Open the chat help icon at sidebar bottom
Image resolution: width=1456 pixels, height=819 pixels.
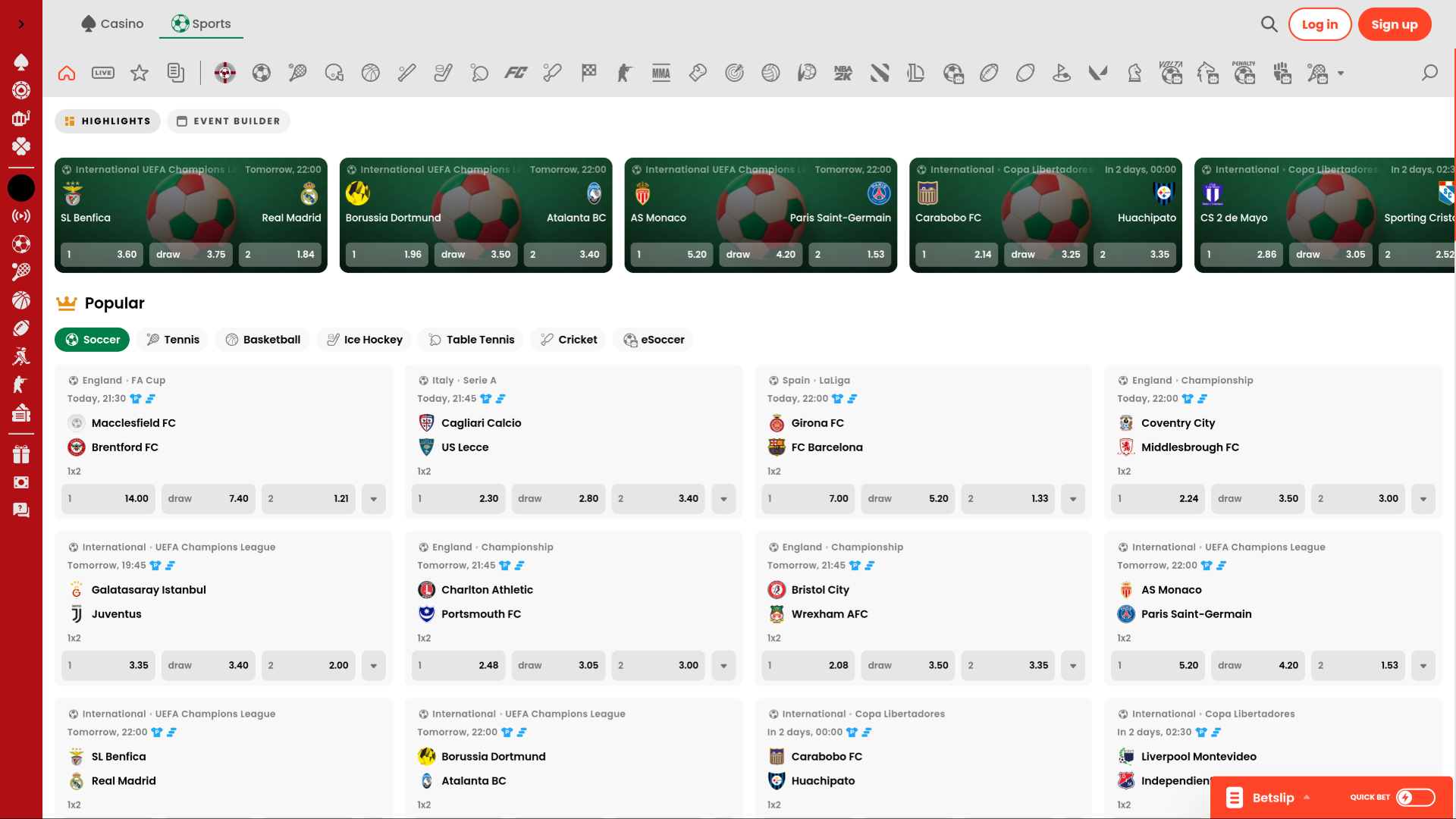21,510
